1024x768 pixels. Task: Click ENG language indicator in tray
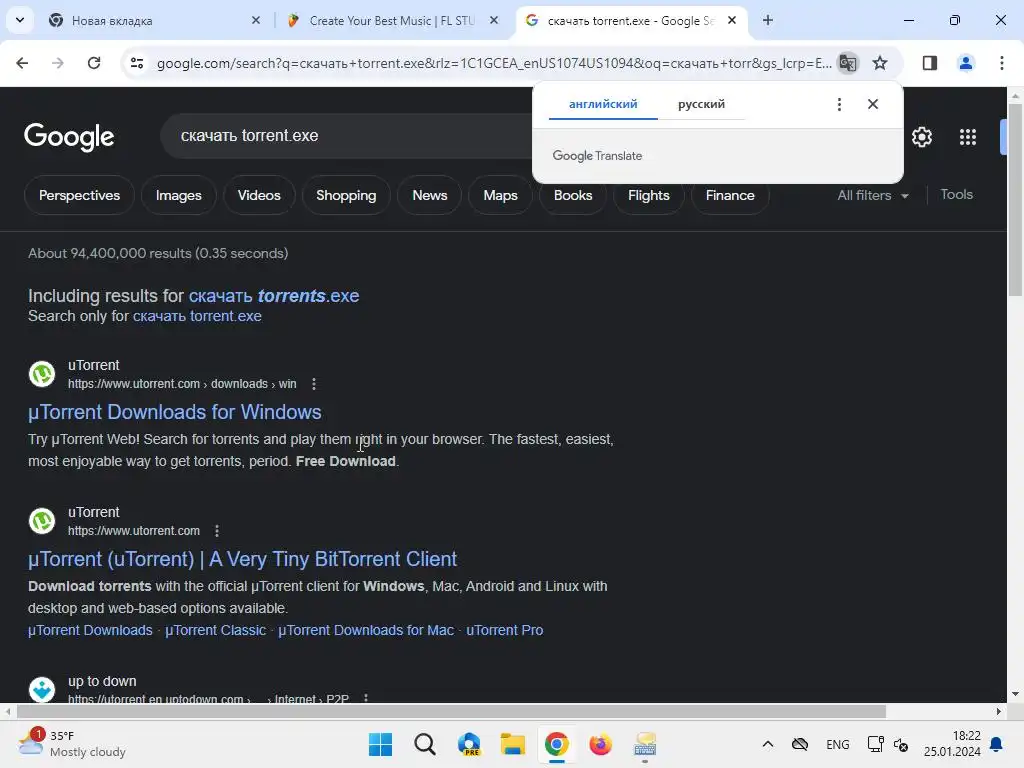tap(838, 744)
